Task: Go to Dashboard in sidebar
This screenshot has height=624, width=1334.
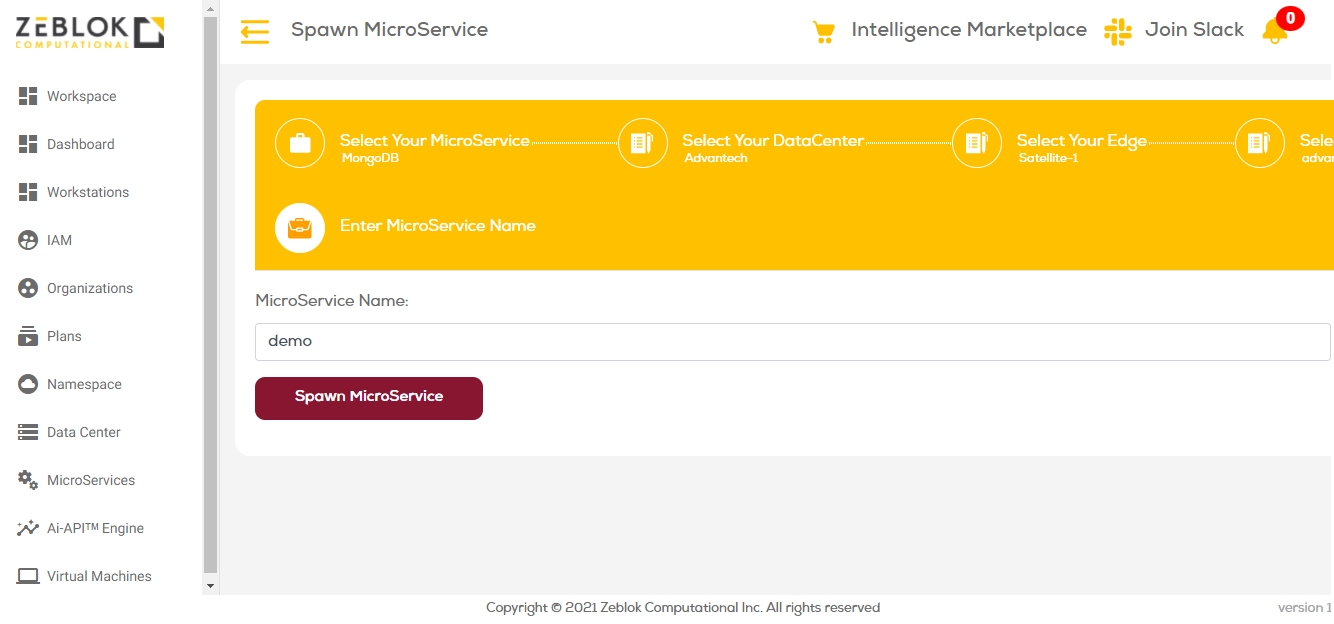Action: [x=80, y=144]
